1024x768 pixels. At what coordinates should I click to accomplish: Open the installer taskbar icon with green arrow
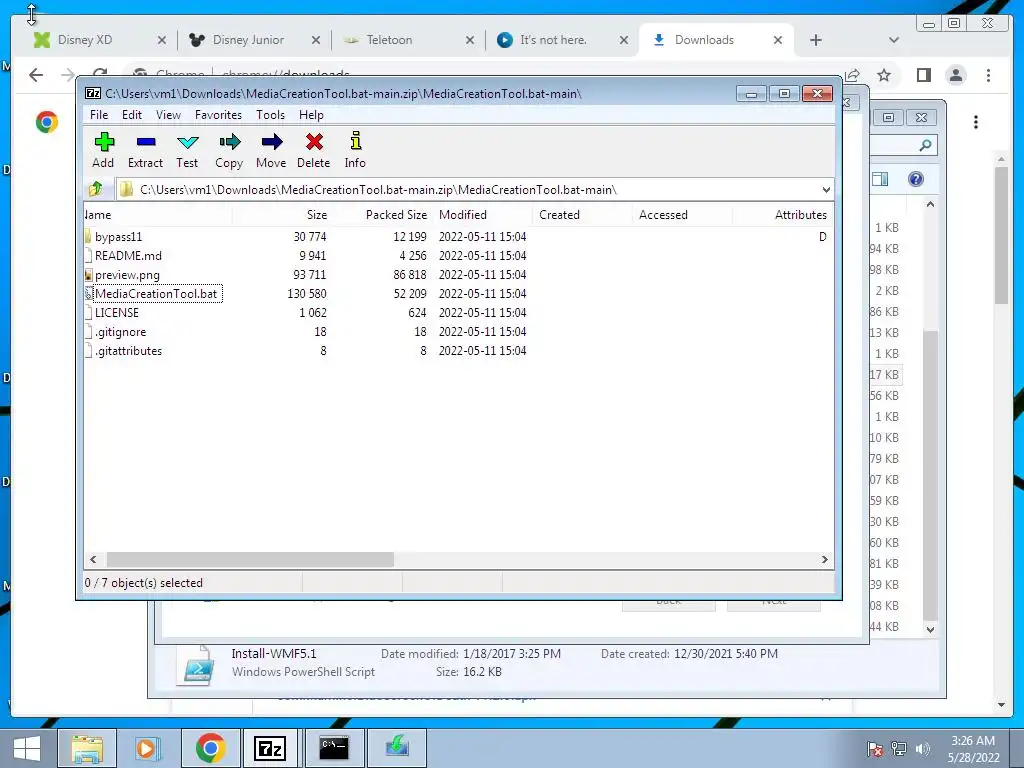(396, 748)
